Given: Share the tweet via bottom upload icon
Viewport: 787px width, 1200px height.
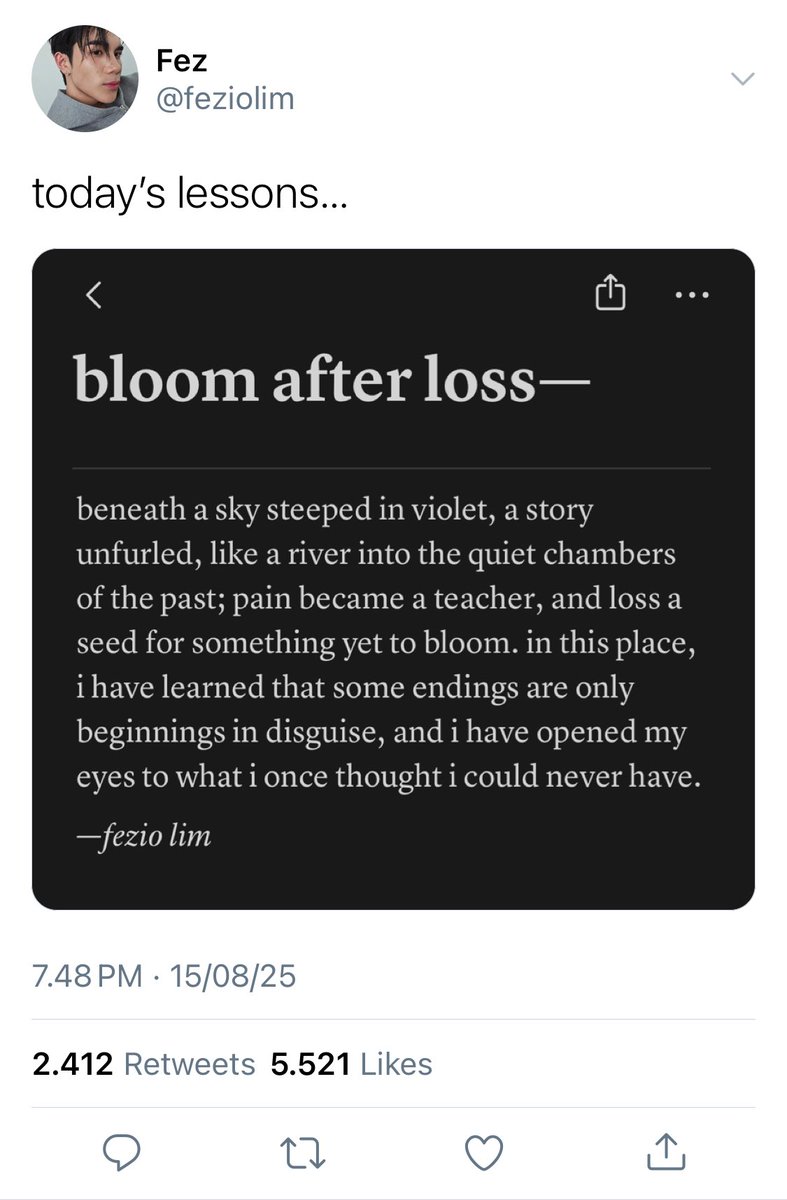Looking at the screenshot, I should [x=666, y=1151].
